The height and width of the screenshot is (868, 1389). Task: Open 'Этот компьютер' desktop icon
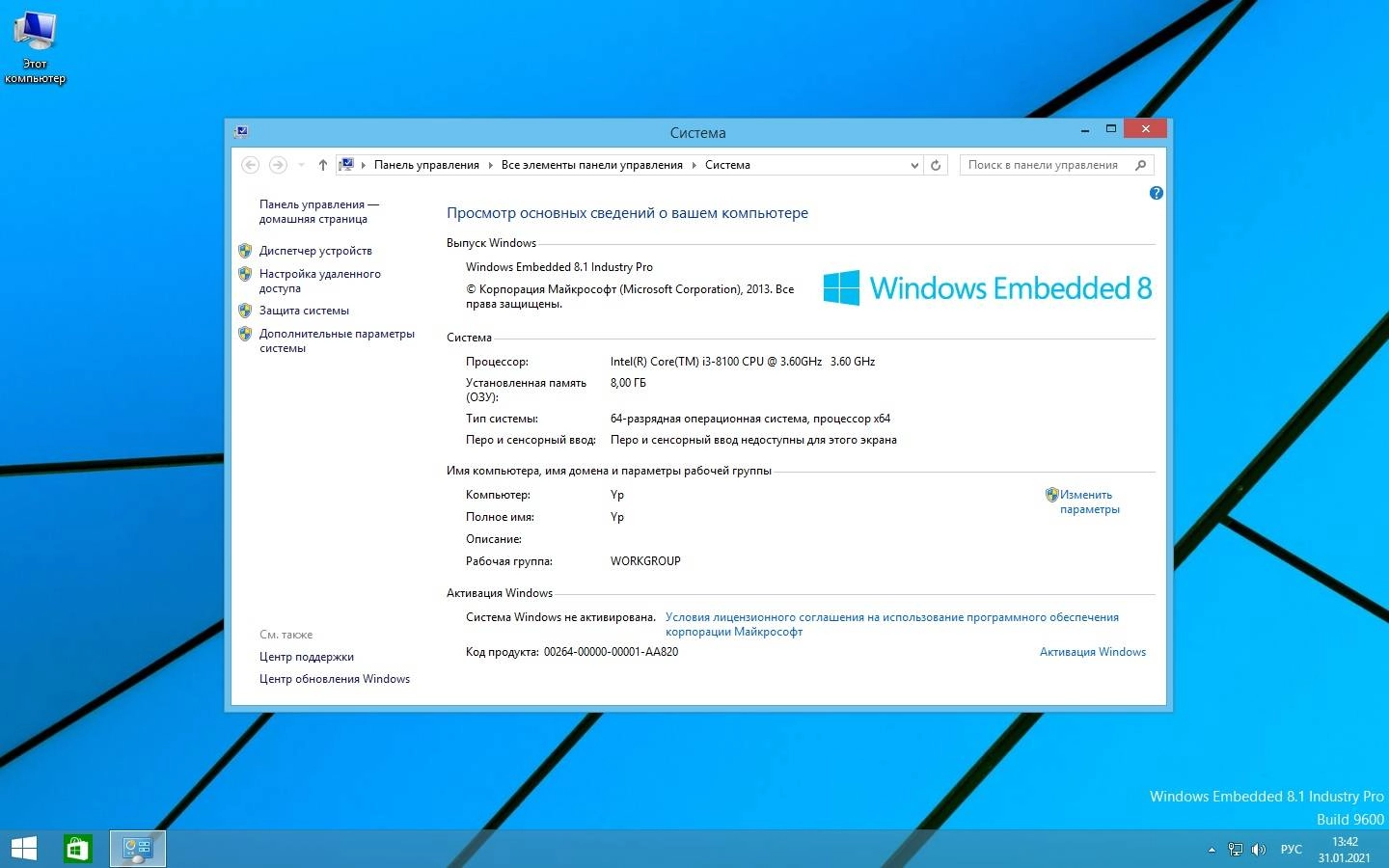[35, 47]
